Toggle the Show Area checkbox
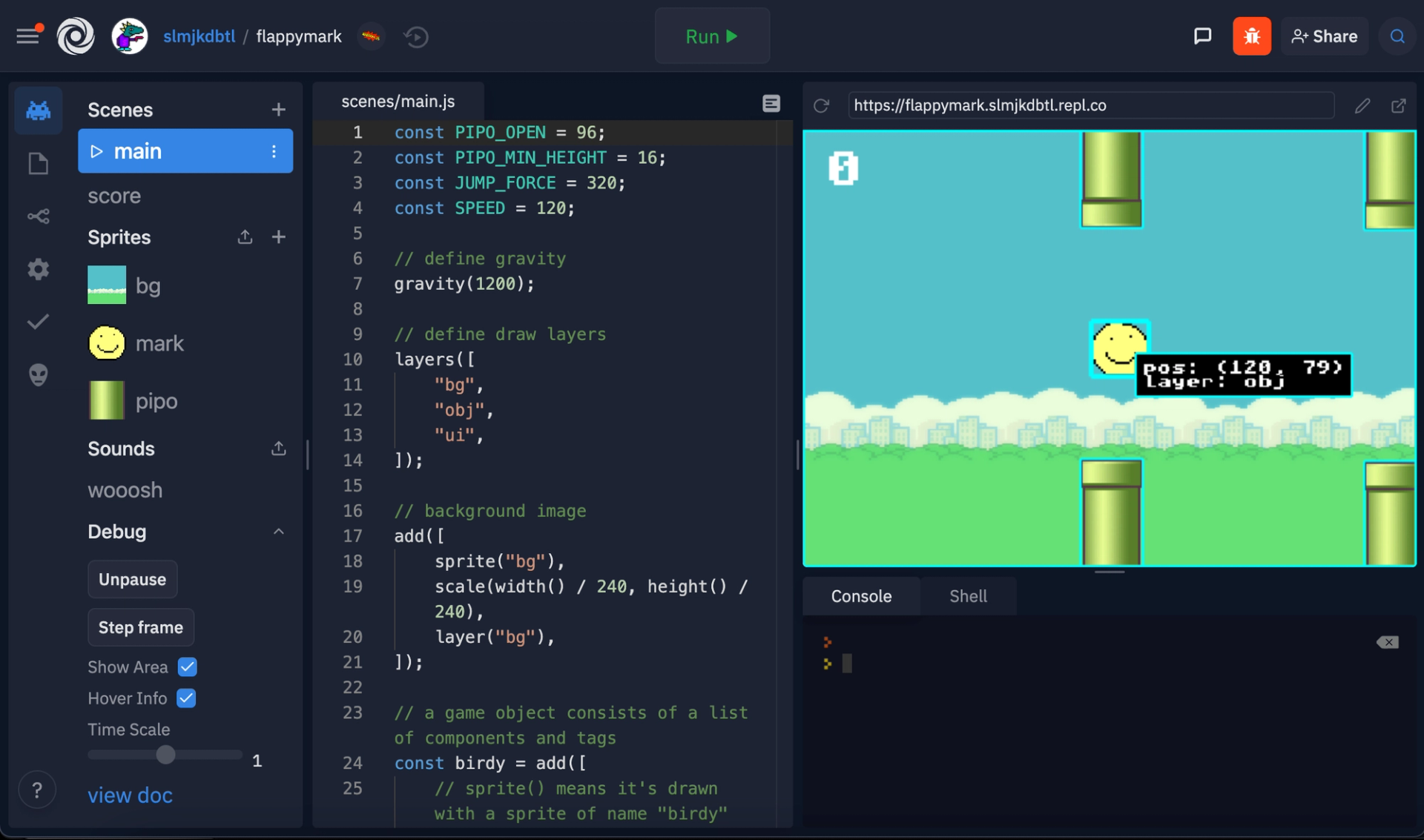Viewport: 1424px width, 840px height. click(x=188, y=667)
